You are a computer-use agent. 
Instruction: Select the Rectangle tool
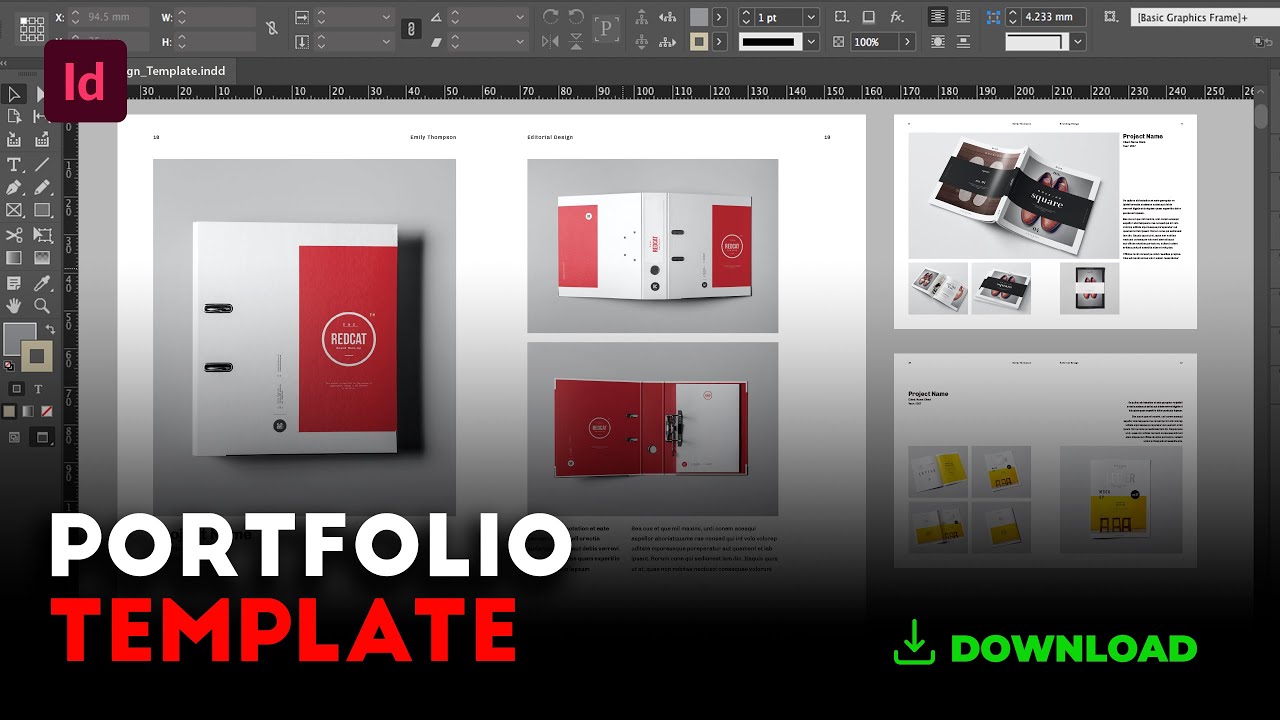[42, 211]
